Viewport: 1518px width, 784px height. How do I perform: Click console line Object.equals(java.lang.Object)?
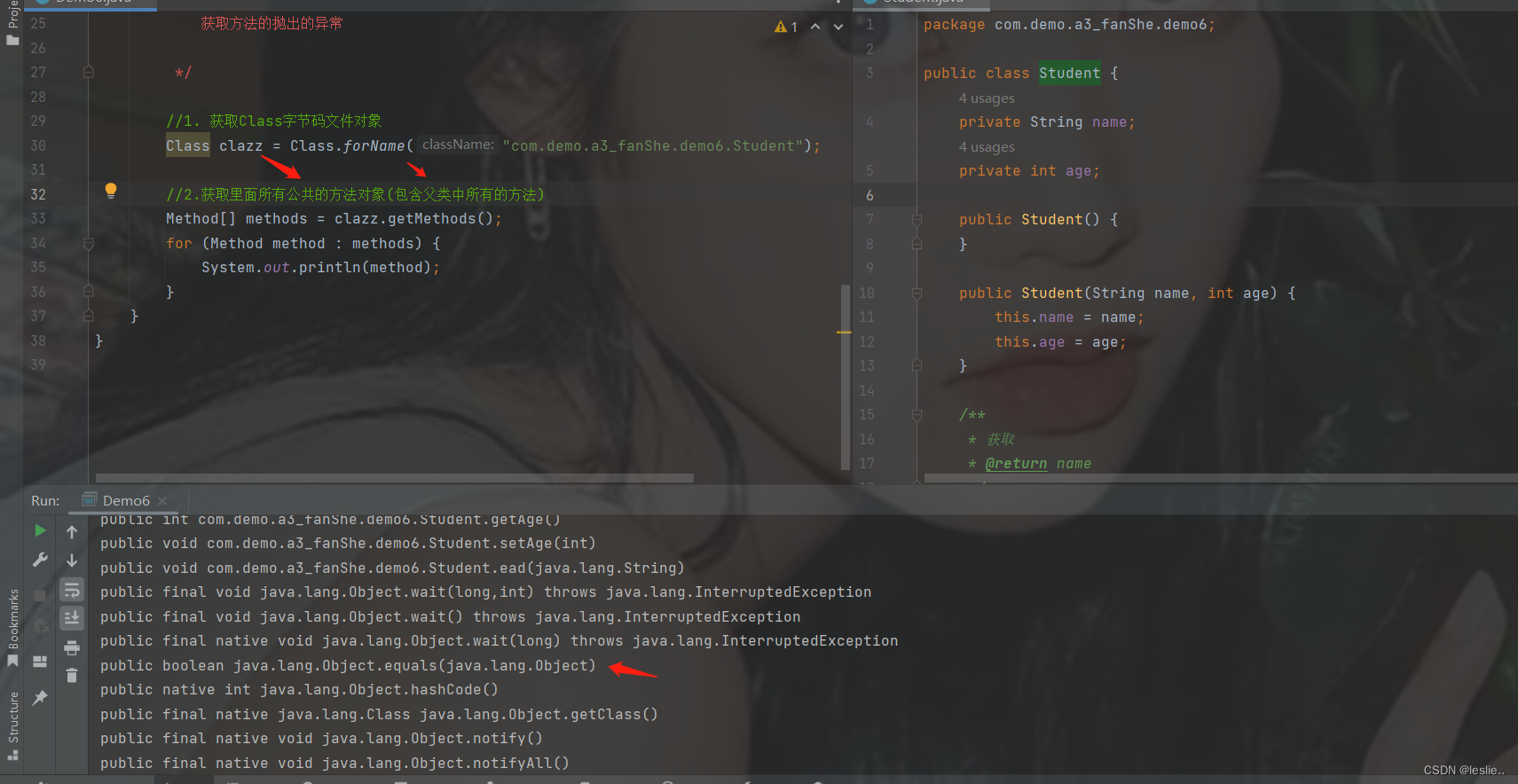coord(348,665)
